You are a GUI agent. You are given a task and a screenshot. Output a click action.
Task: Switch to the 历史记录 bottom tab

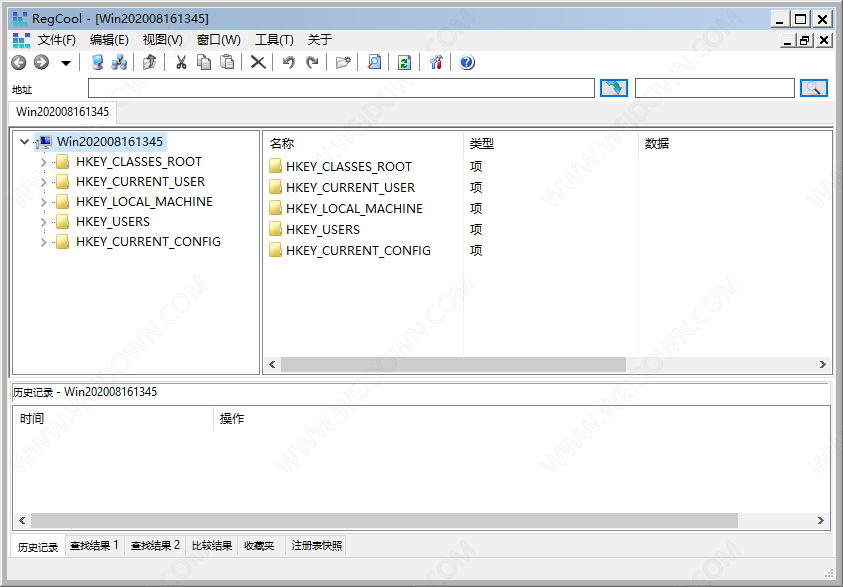point(38,547)
